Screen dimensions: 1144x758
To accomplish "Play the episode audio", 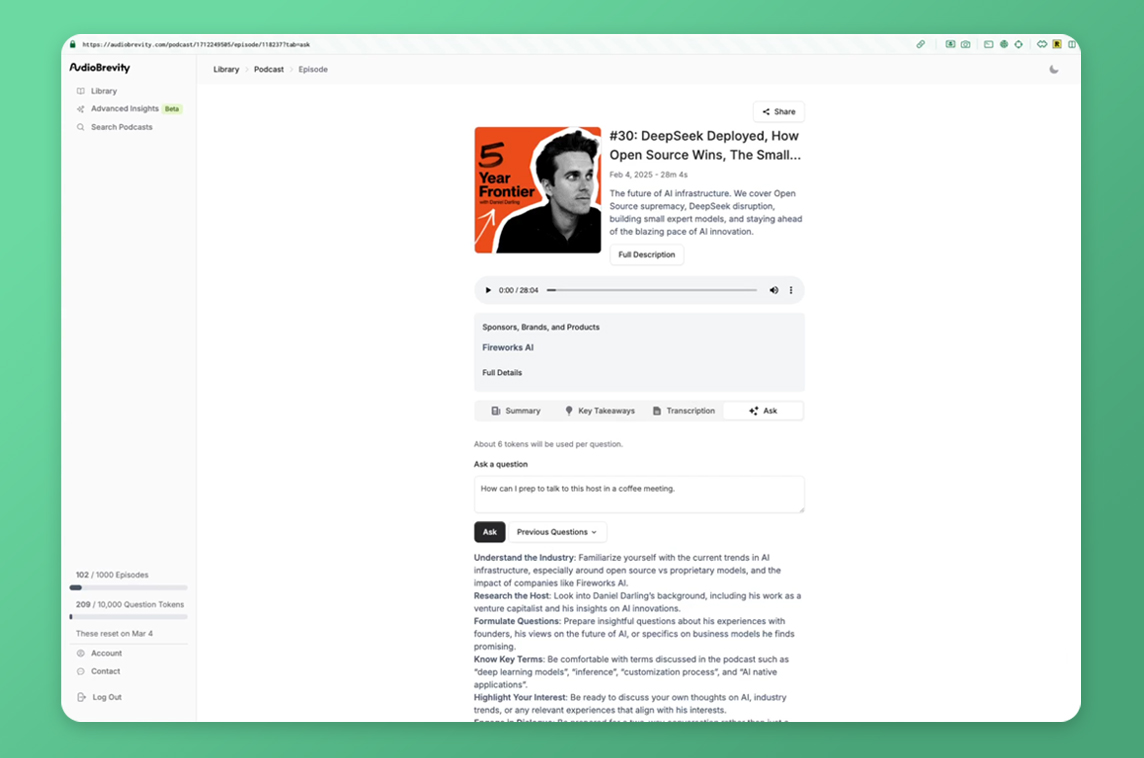I will (x=488, y=290).
